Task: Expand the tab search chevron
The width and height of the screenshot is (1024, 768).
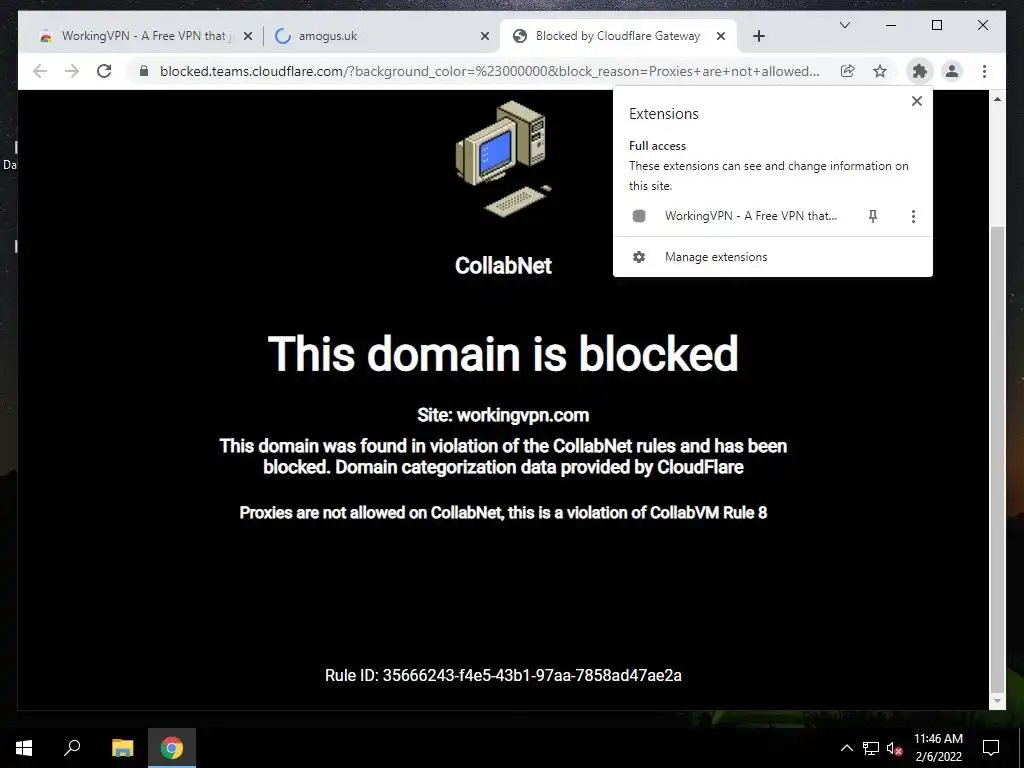Action: click(x=844, y=25)
